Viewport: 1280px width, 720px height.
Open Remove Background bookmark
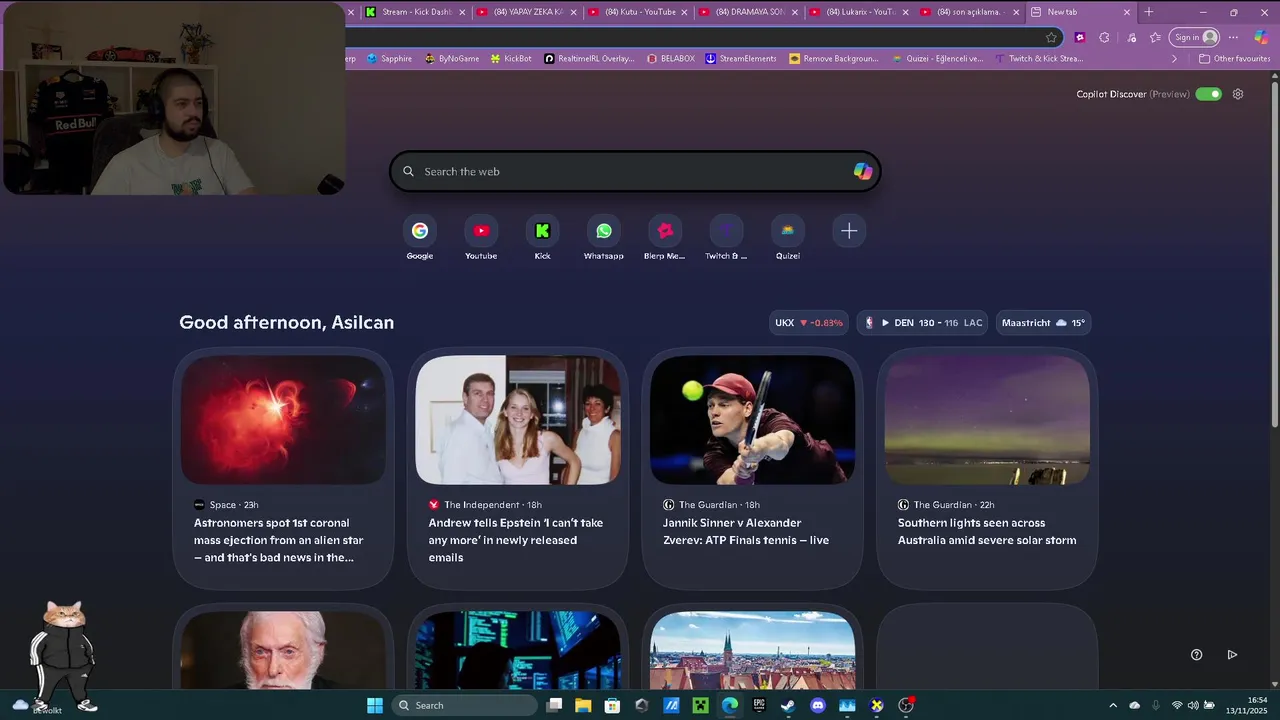834,59
